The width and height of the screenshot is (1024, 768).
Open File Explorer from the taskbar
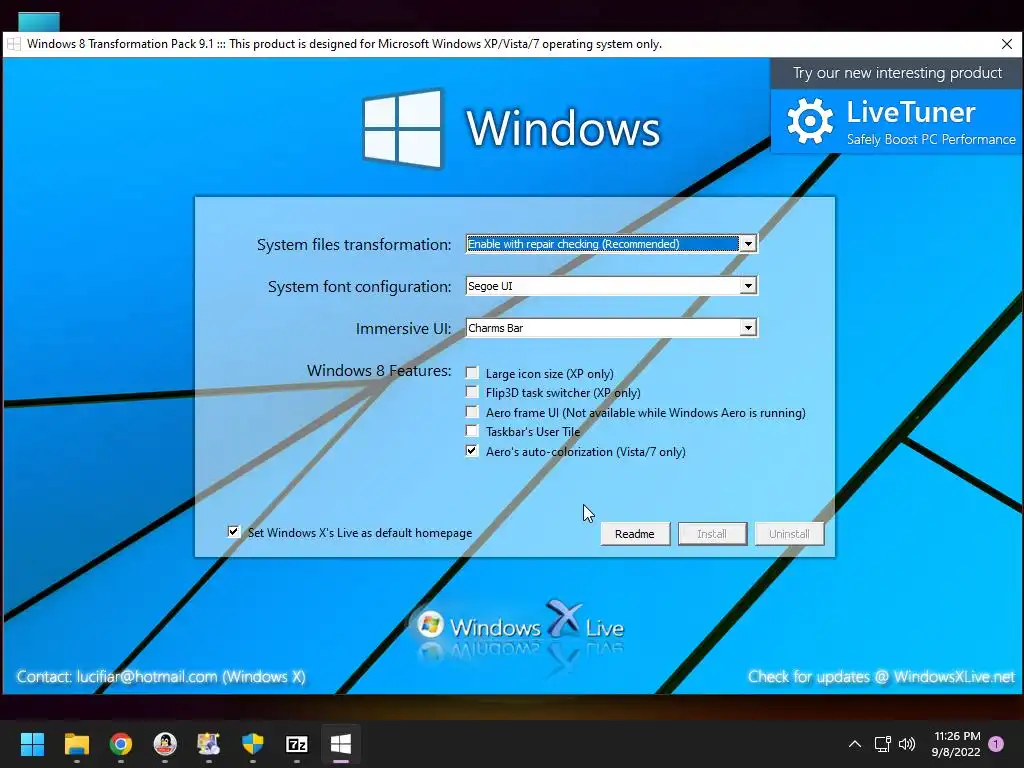coord(76,744)
